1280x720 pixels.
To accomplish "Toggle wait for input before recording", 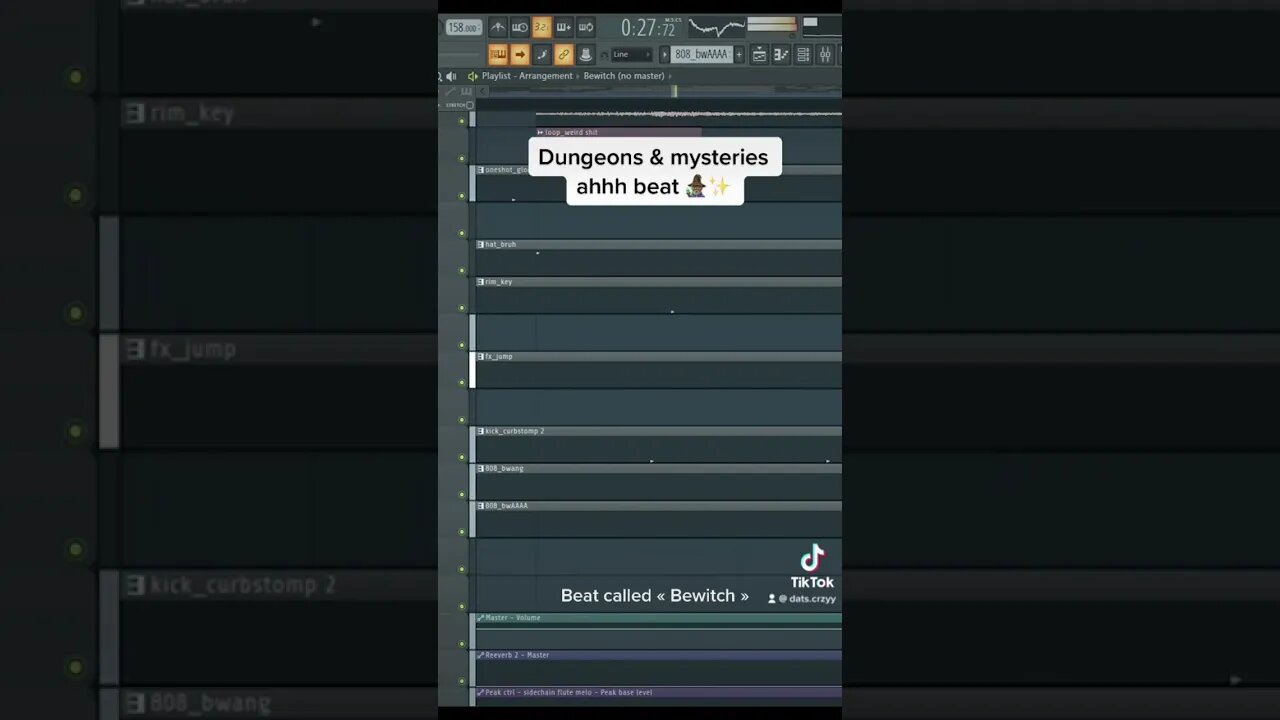I will [520, 27].
